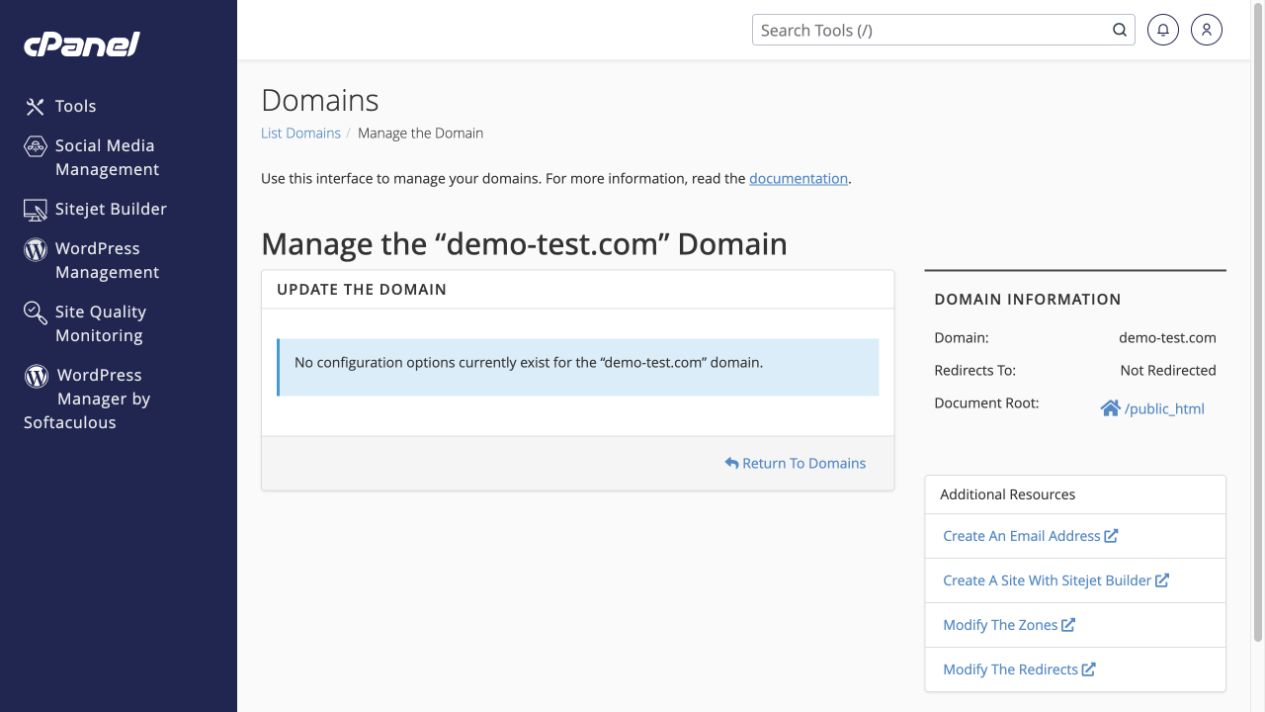
Task: Open Modify The Redirects link
Action: pos(1019,669)
